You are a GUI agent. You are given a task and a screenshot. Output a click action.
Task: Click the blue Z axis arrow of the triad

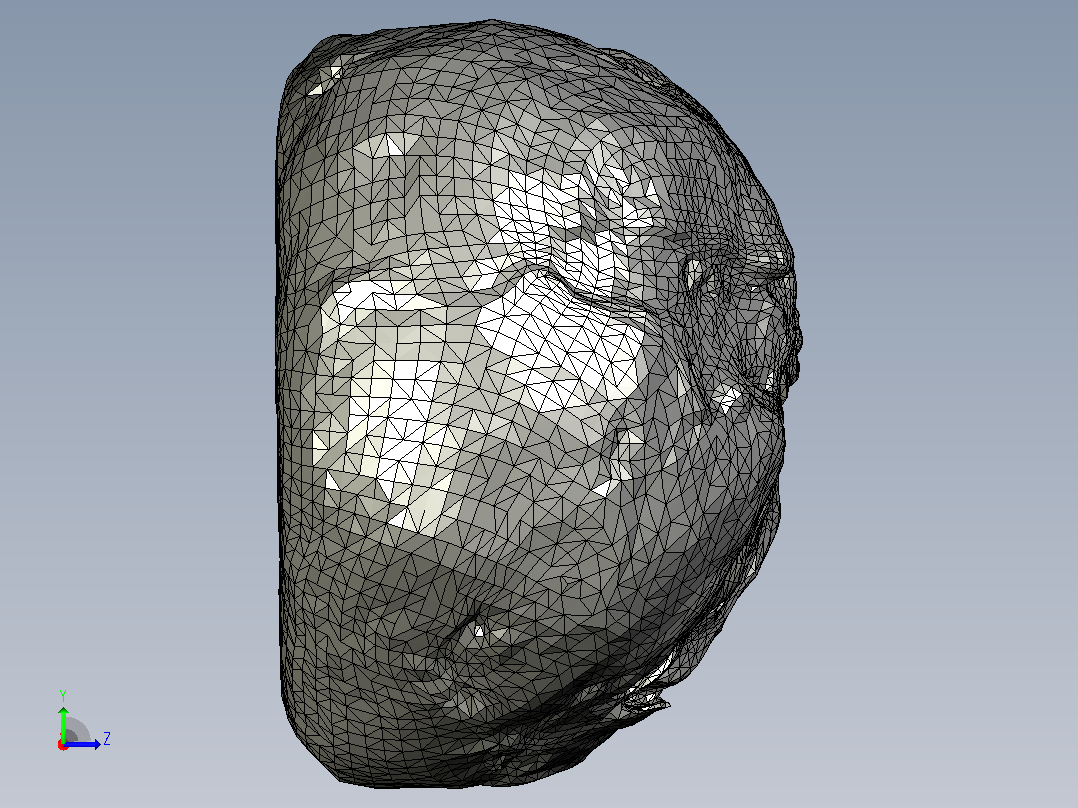click(x=82, y=744)
